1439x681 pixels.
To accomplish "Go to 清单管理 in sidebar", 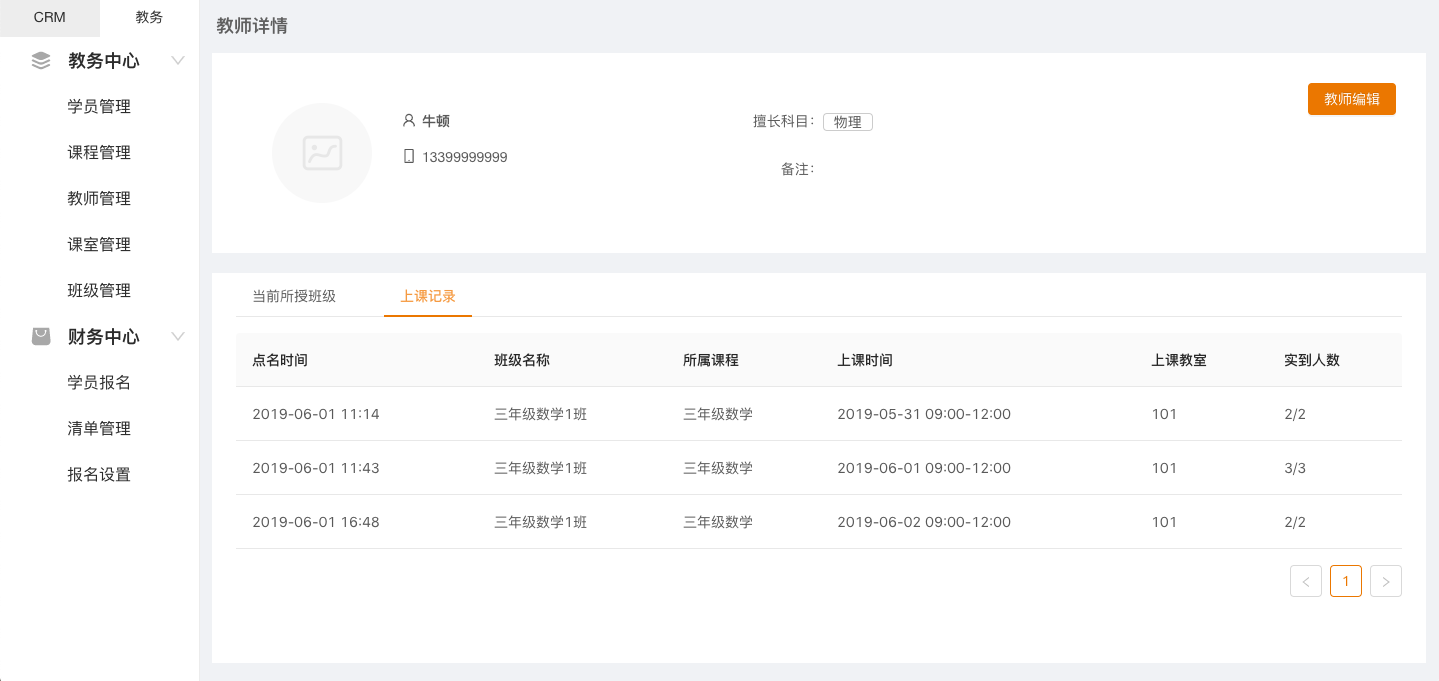I will [x=99, y=429].
